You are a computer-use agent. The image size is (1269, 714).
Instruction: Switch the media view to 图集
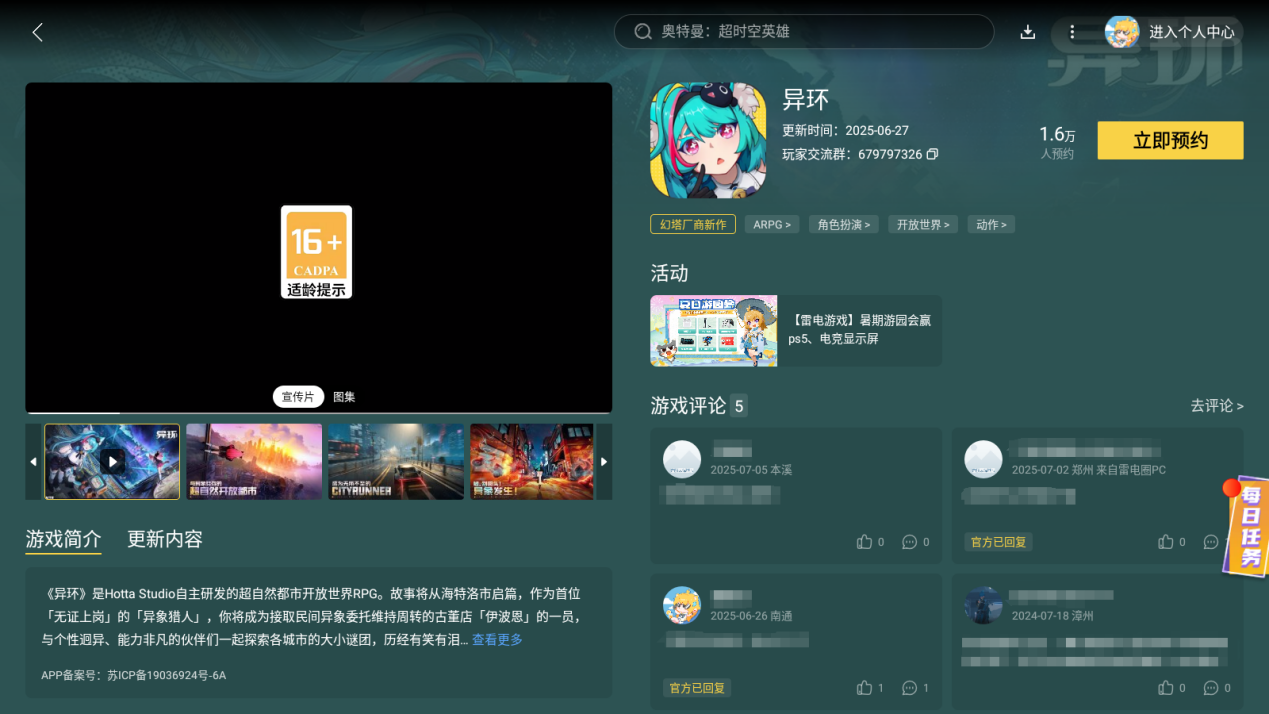[x=344, y=396]
